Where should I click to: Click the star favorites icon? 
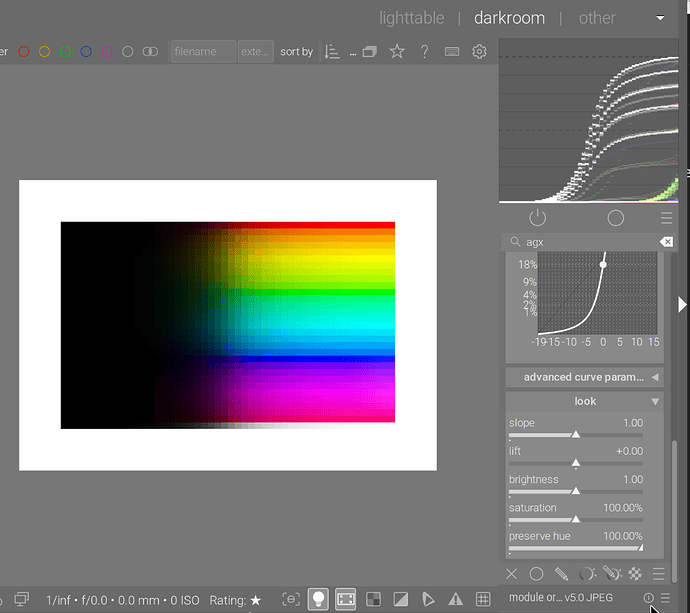397,52
